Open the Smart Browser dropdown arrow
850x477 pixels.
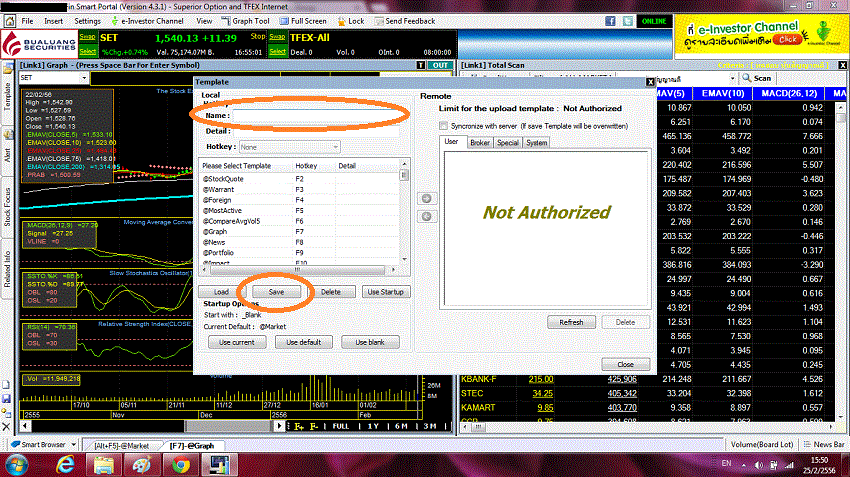[74, 444]
